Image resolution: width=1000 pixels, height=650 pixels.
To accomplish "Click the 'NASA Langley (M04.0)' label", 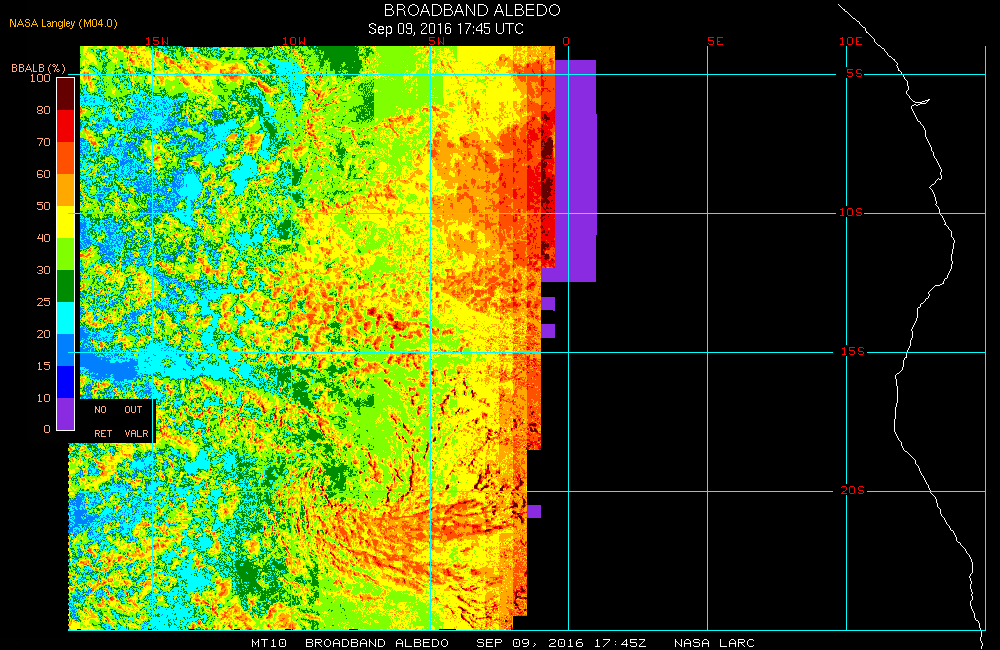I will 63,24.
